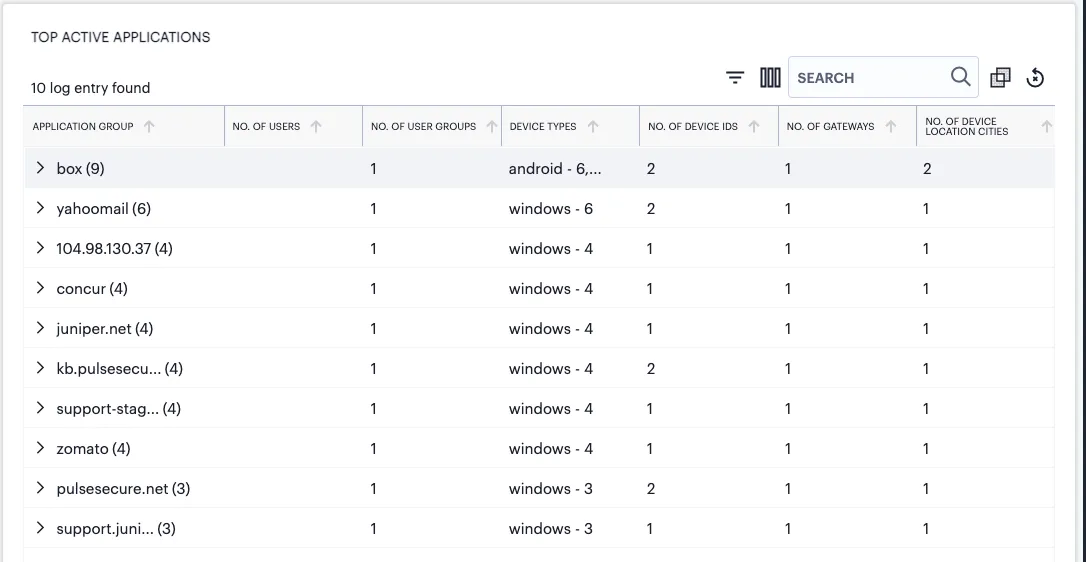The image size is (1086, 562).
Task: Sort by Application Group arrow
Action: point(149,126)
